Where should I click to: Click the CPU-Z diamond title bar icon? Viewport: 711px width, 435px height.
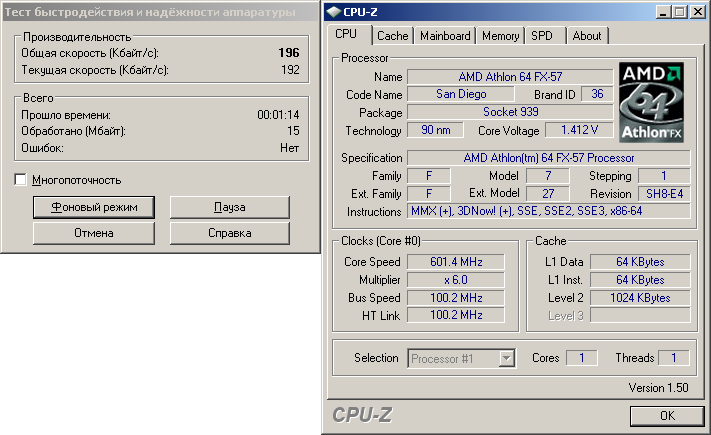click(x=333, y=12)
